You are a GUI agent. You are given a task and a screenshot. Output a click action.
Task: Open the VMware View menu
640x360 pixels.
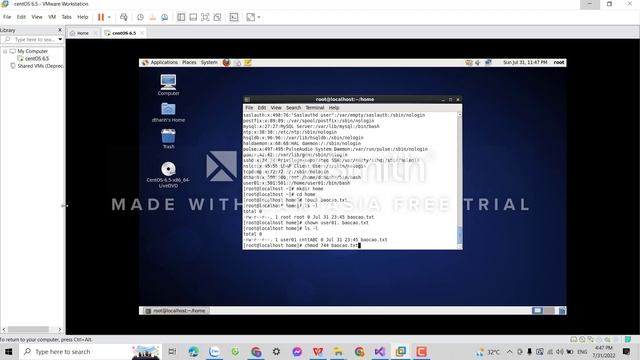37,17
